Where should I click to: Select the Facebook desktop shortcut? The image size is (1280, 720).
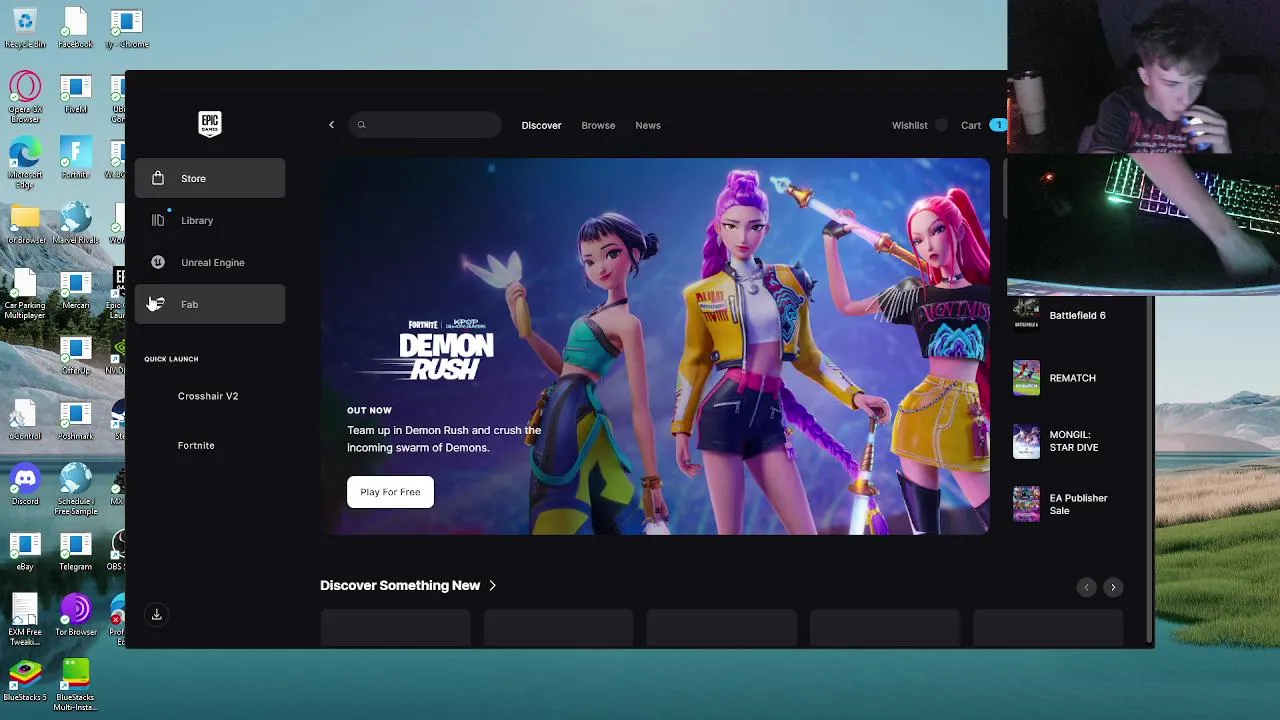point(75,28)
